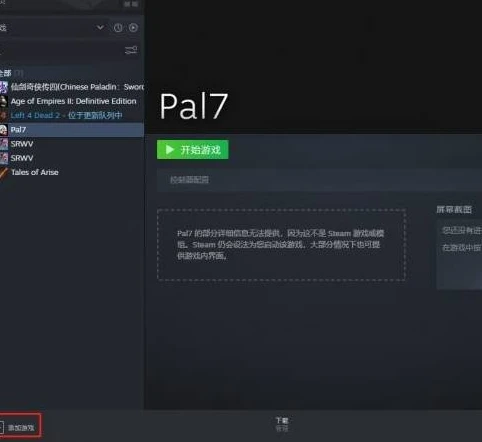Select Tales of Arise in library
Screen dimensions: 482x442
pyautogui.click(x=72, y=172)
